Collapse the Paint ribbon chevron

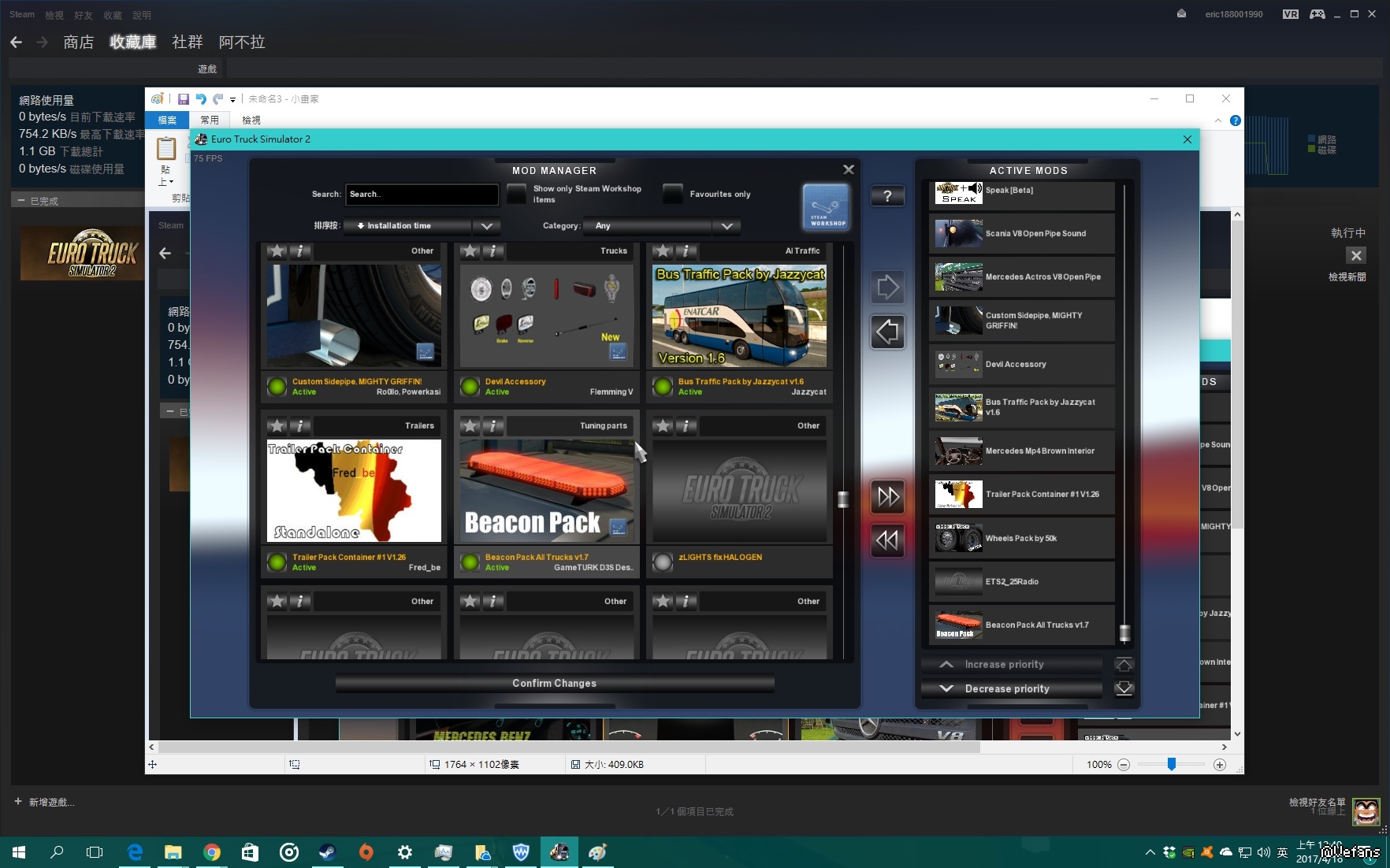(1218, 121)
